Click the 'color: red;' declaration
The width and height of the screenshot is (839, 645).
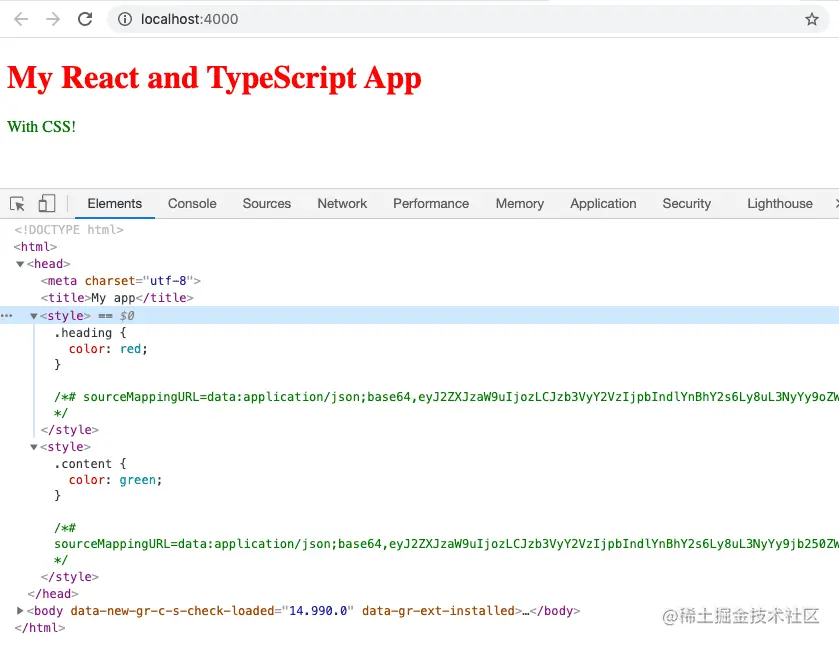(x=108, y=349)
